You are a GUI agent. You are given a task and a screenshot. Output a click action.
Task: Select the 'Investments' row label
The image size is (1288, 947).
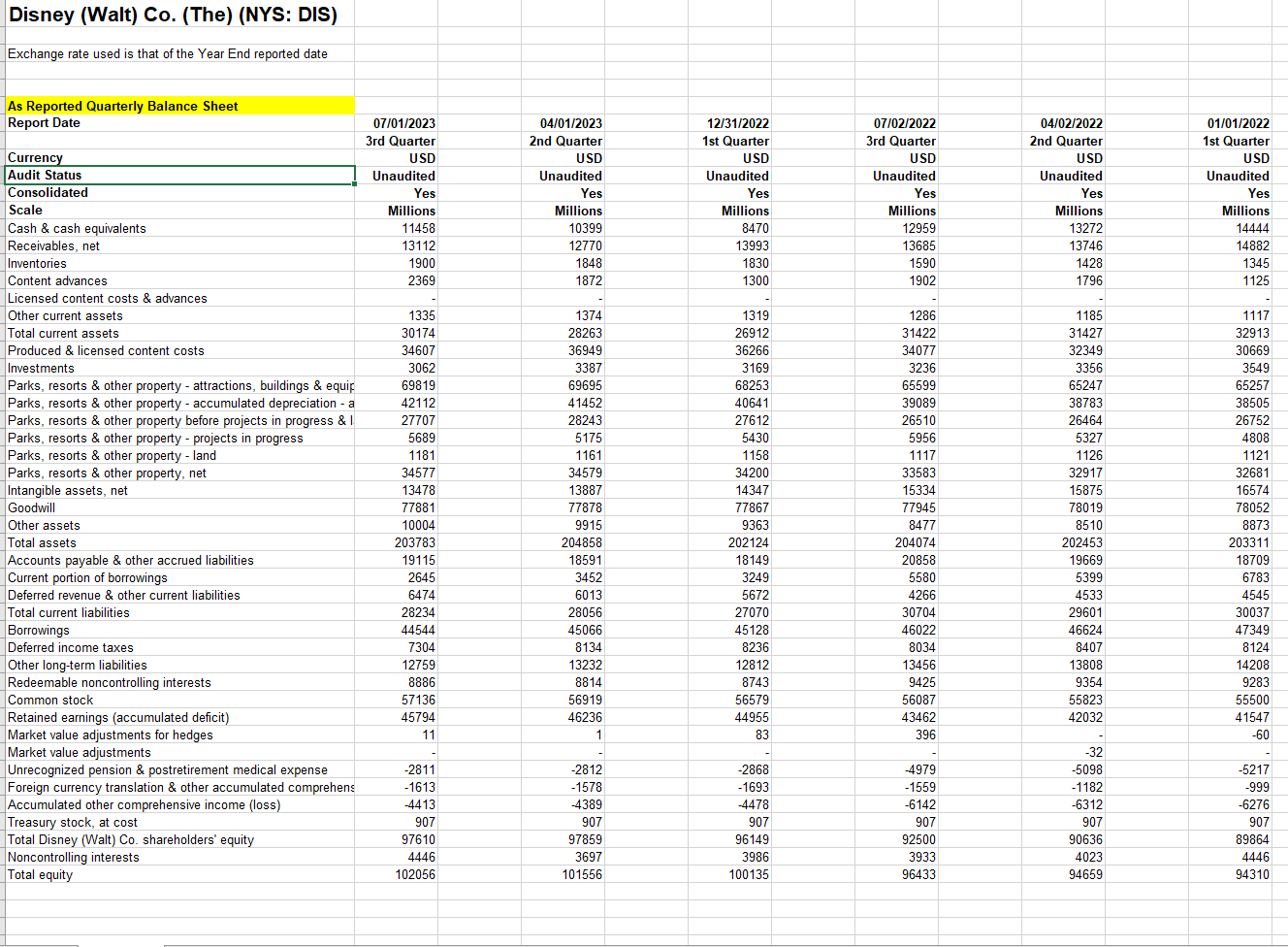coord(41,368)
